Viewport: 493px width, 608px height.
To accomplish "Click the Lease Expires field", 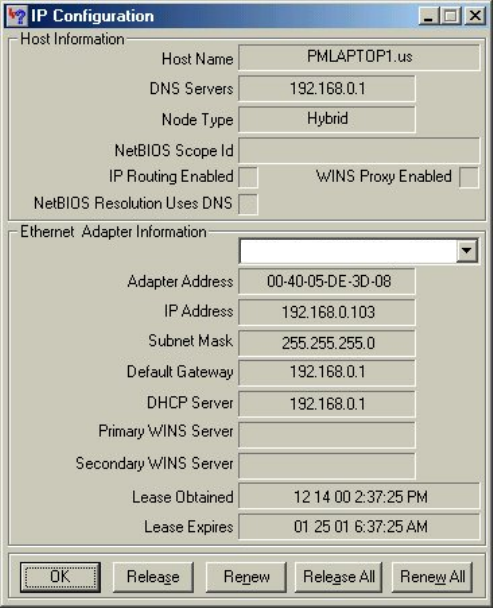I will [x=359, y=527].
